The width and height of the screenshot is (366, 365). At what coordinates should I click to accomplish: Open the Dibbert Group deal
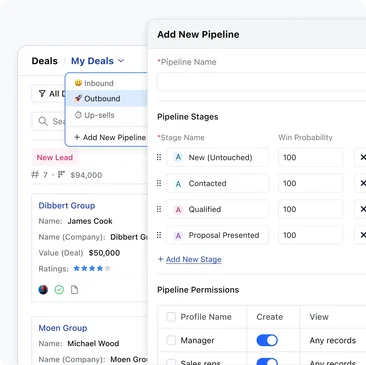[67, 205]
